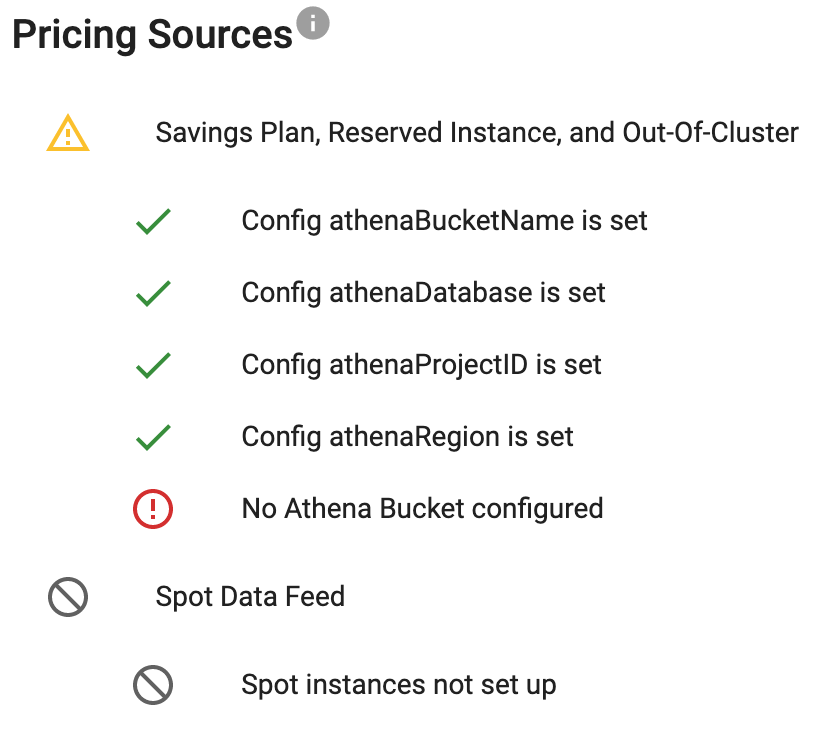The width and height of the screenshot is (824, 742).
Task: Click the red error exclamation icon
Action: (x=153, y=509)
